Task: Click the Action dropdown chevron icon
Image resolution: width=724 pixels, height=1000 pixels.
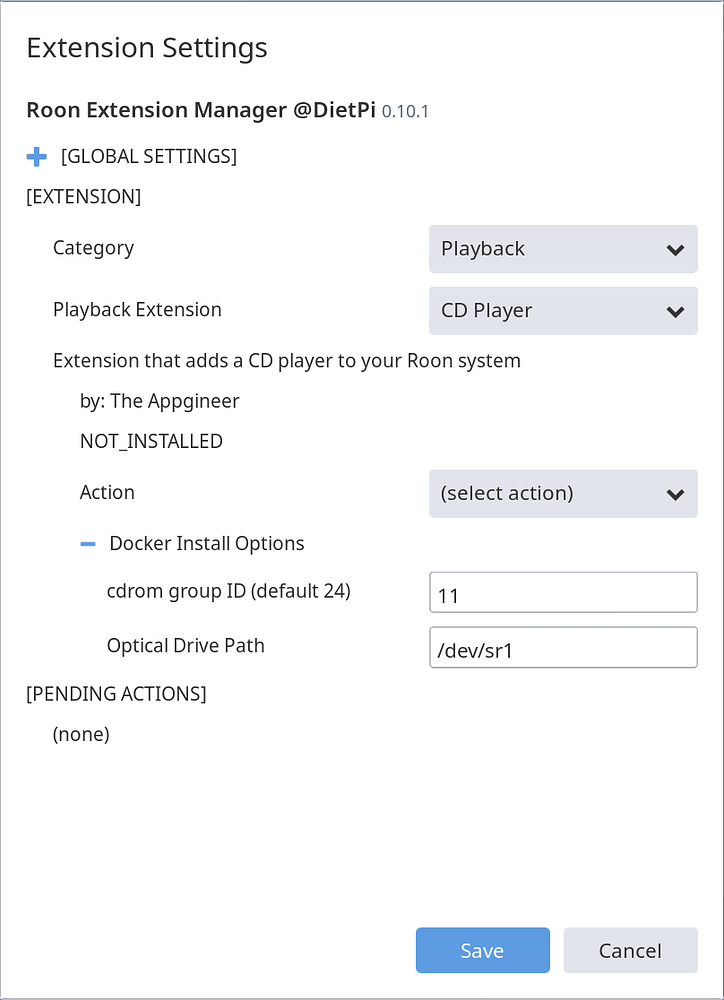Action: (x=677, y=493)
